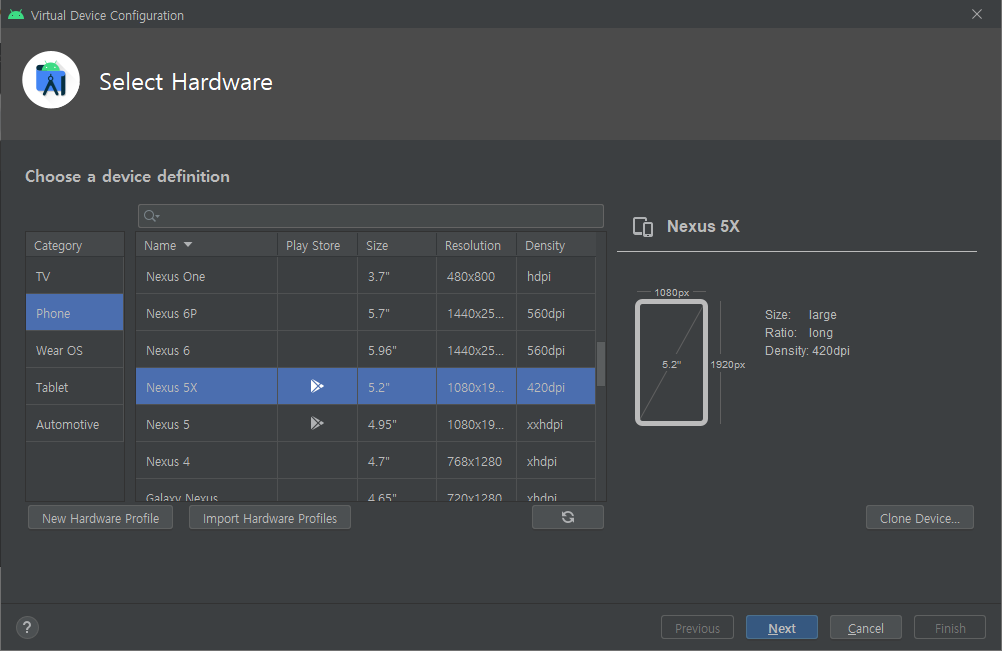Click the Previous button
The width and height of the screenshot is (1002, 651).
(697, 627)
